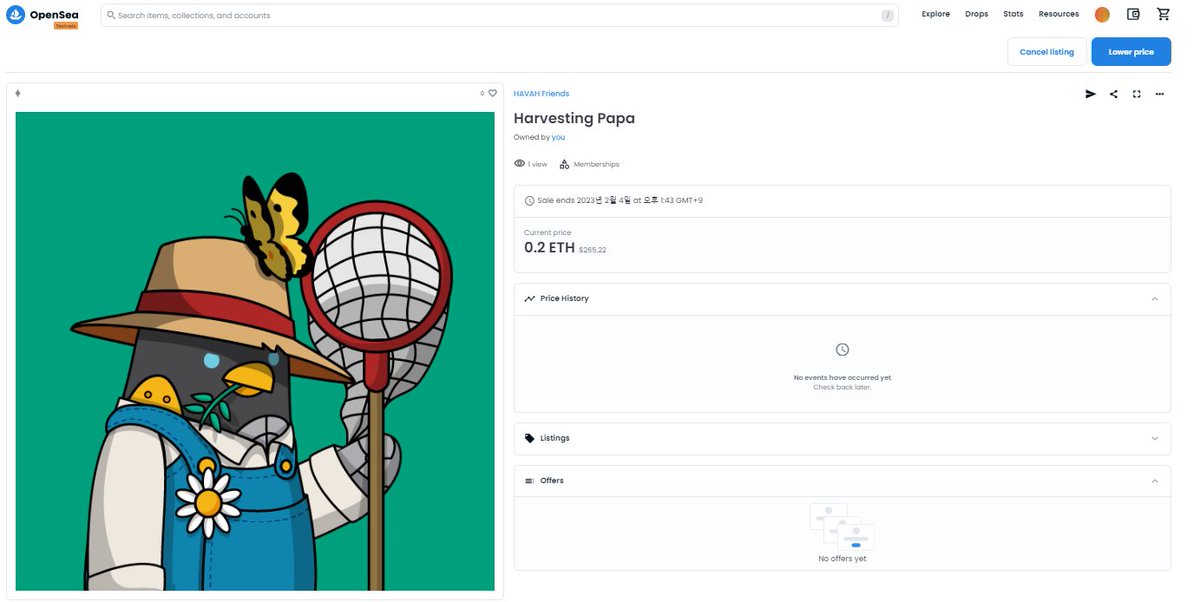Screen dimensions: 1200x602
Task: Click the 'No offers yet' text
Action: point(842,559)
